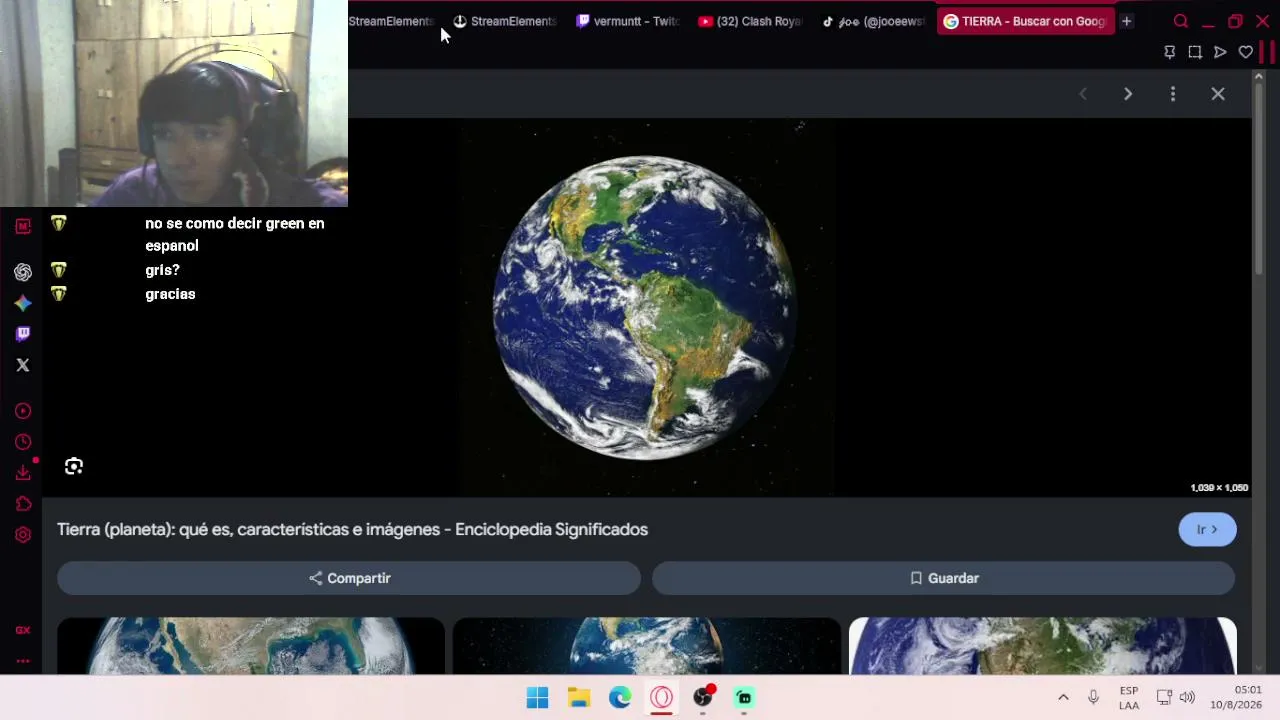Select the TIERRA Google search tab
The height and width of the screenshot is (720, 1280).
coord(1025,21)
